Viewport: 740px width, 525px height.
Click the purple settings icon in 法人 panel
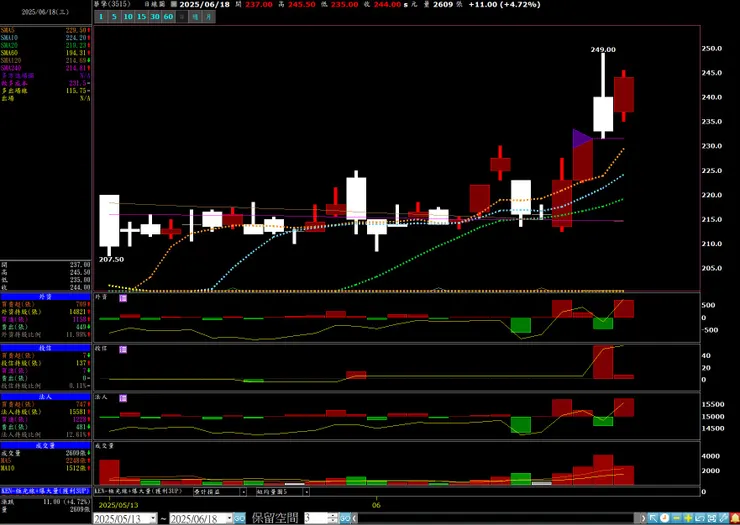coord(123,398)
